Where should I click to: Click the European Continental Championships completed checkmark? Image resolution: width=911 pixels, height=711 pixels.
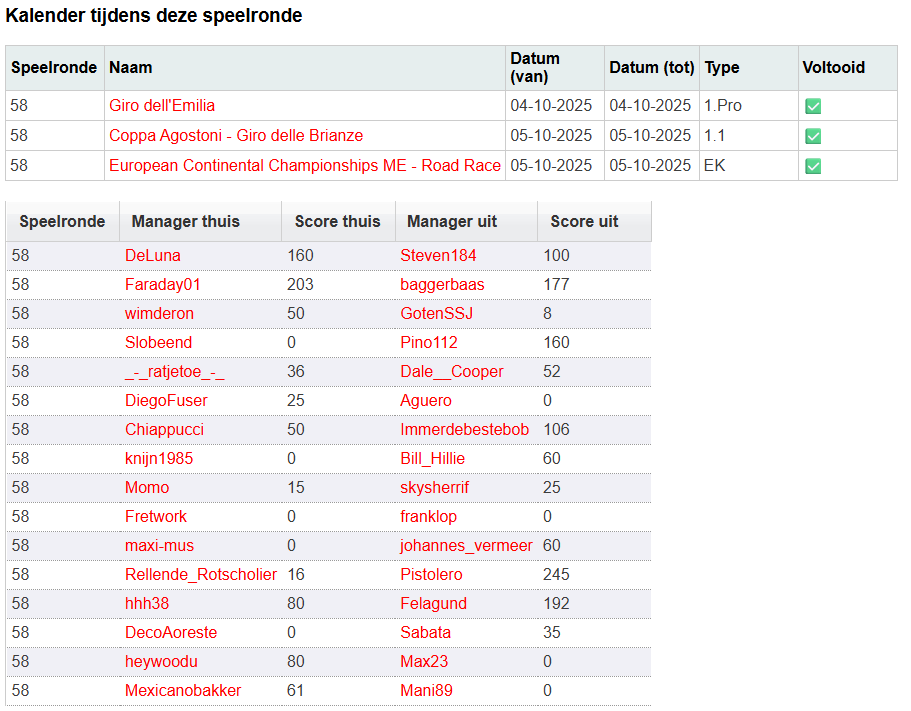pyautogui.click(x=813, y=166)
